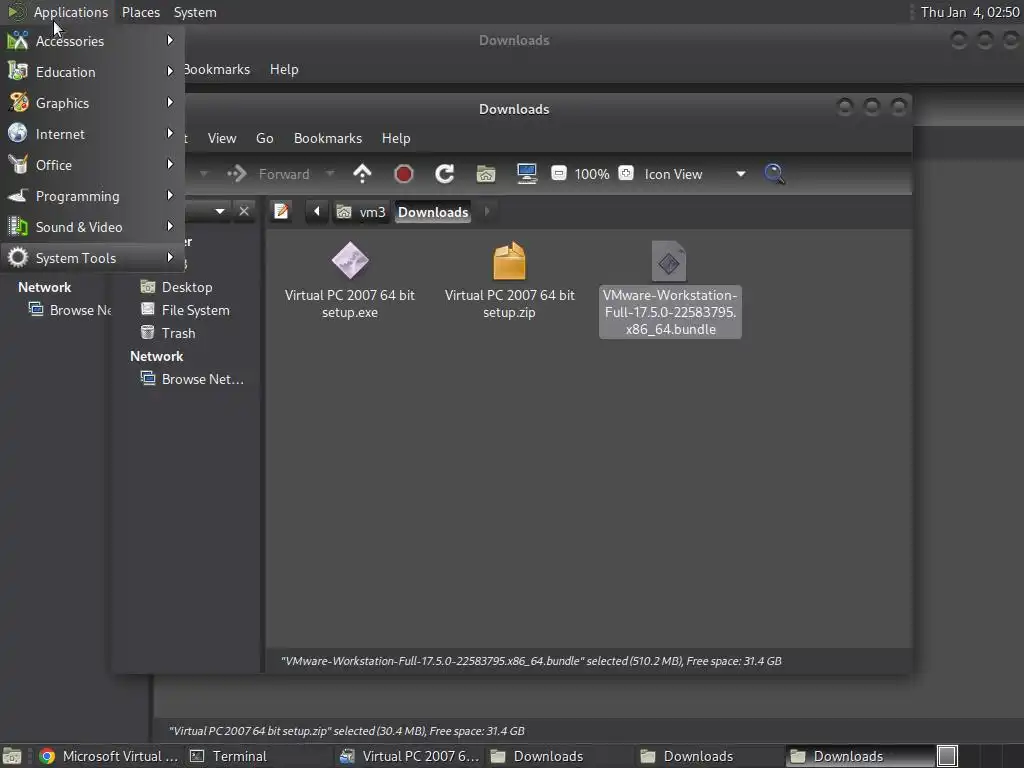This screenshot has width=1024, height=768.
Task: Click the right path scroll arrow
Action: (x=487, y=212)
